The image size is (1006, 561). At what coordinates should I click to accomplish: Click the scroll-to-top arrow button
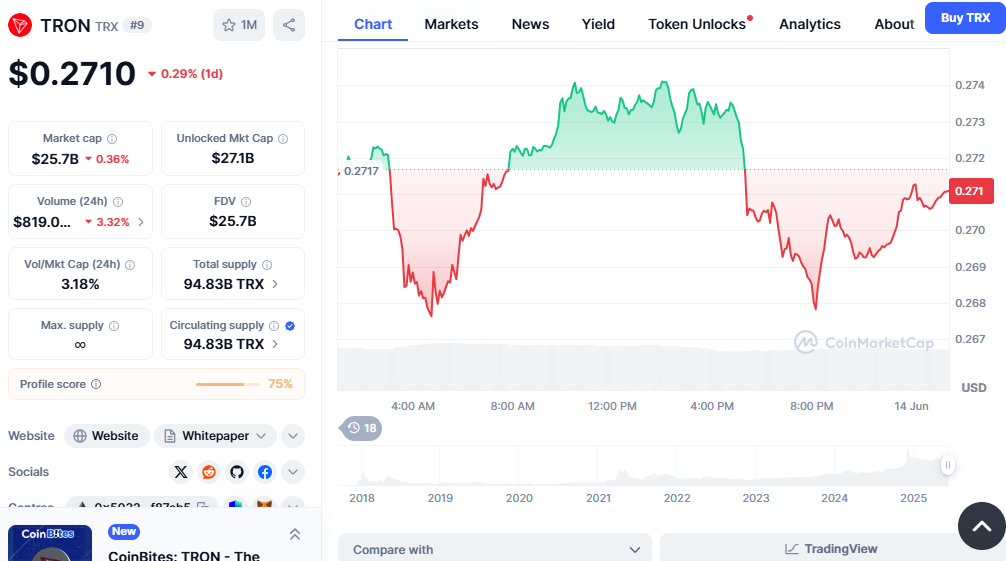[981, 525]
